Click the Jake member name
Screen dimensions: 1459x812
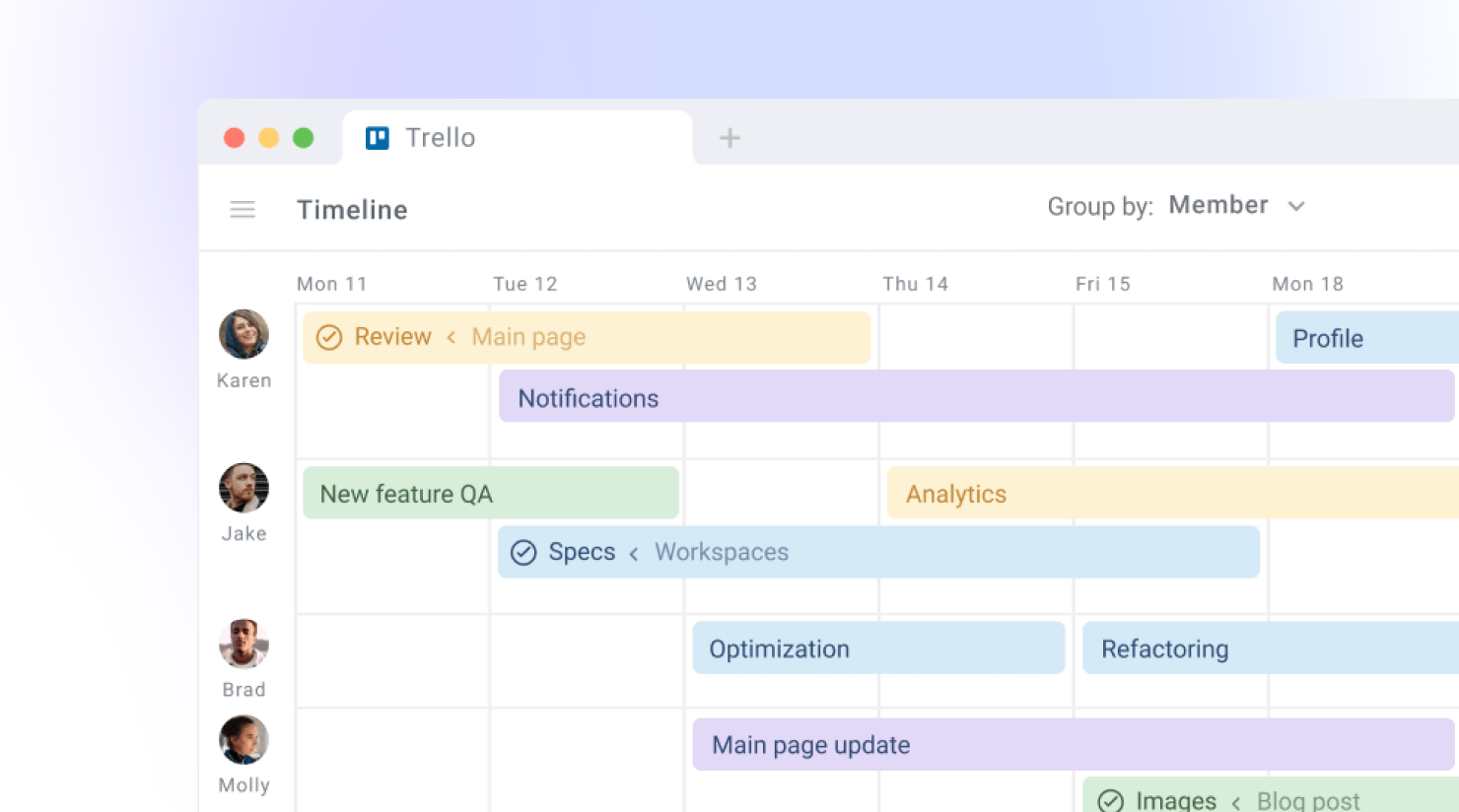(x=243, y=533)
